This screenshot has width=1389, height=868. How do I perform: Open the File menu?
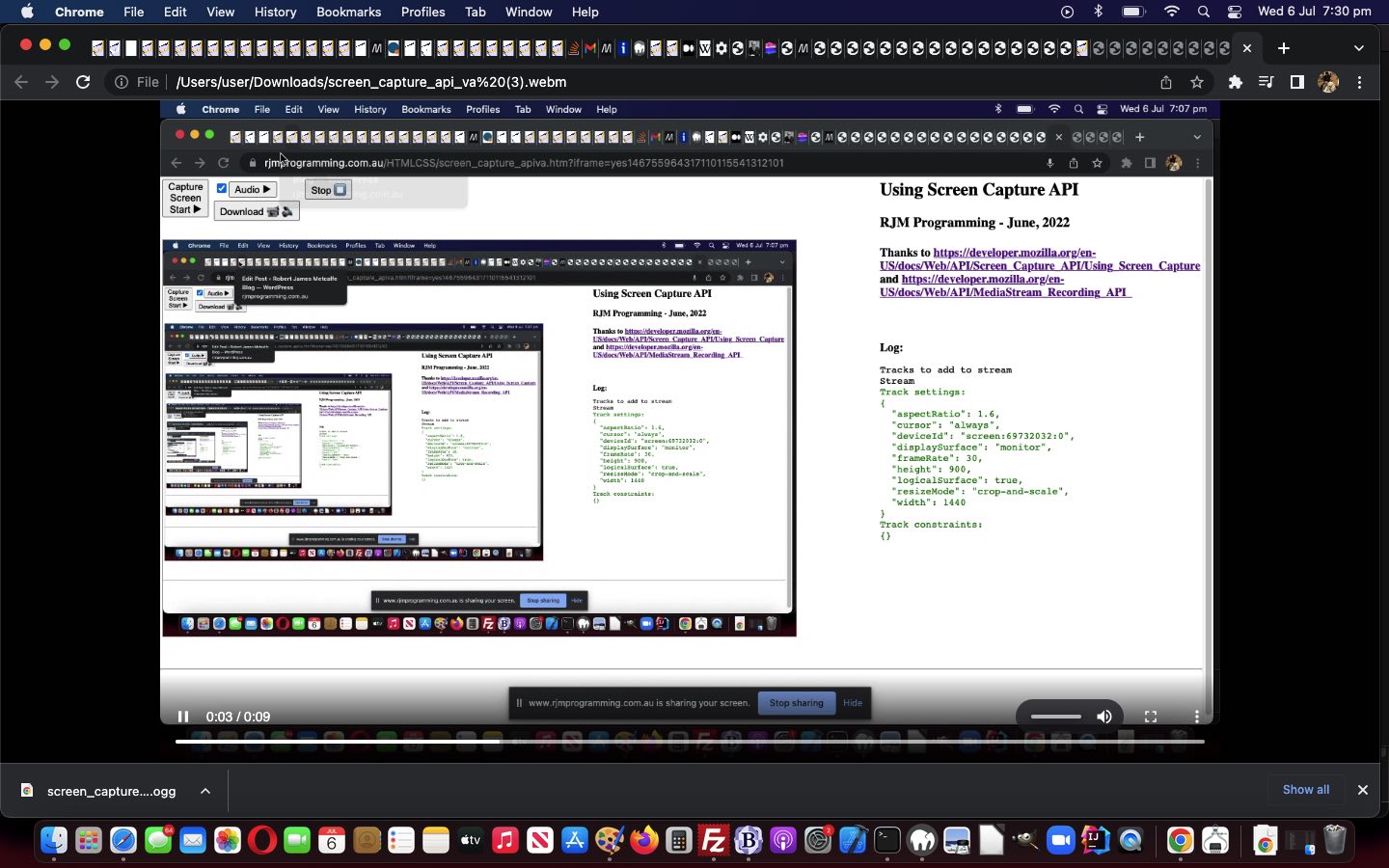[x=134, y=12]
